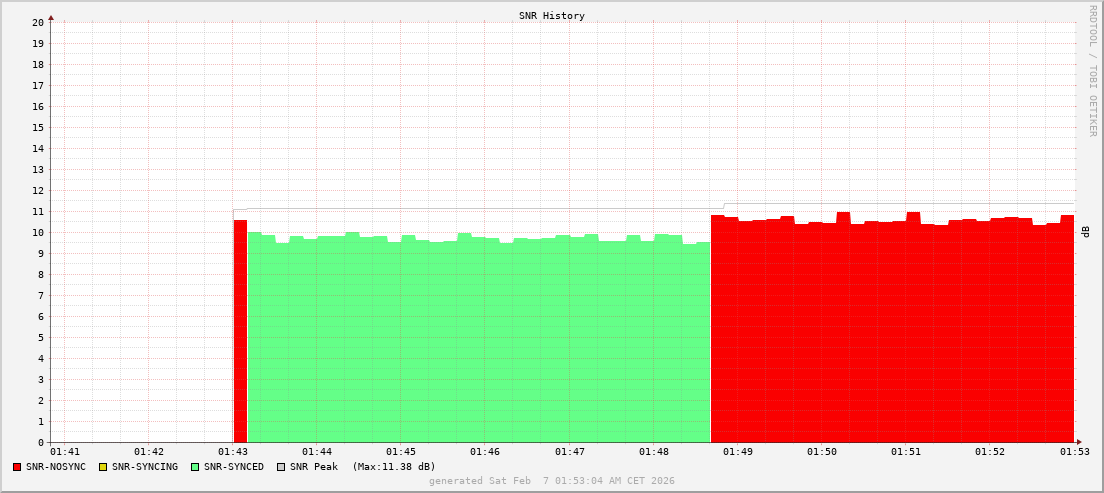Click the dB unit label on right edge

click(1086, 232)
